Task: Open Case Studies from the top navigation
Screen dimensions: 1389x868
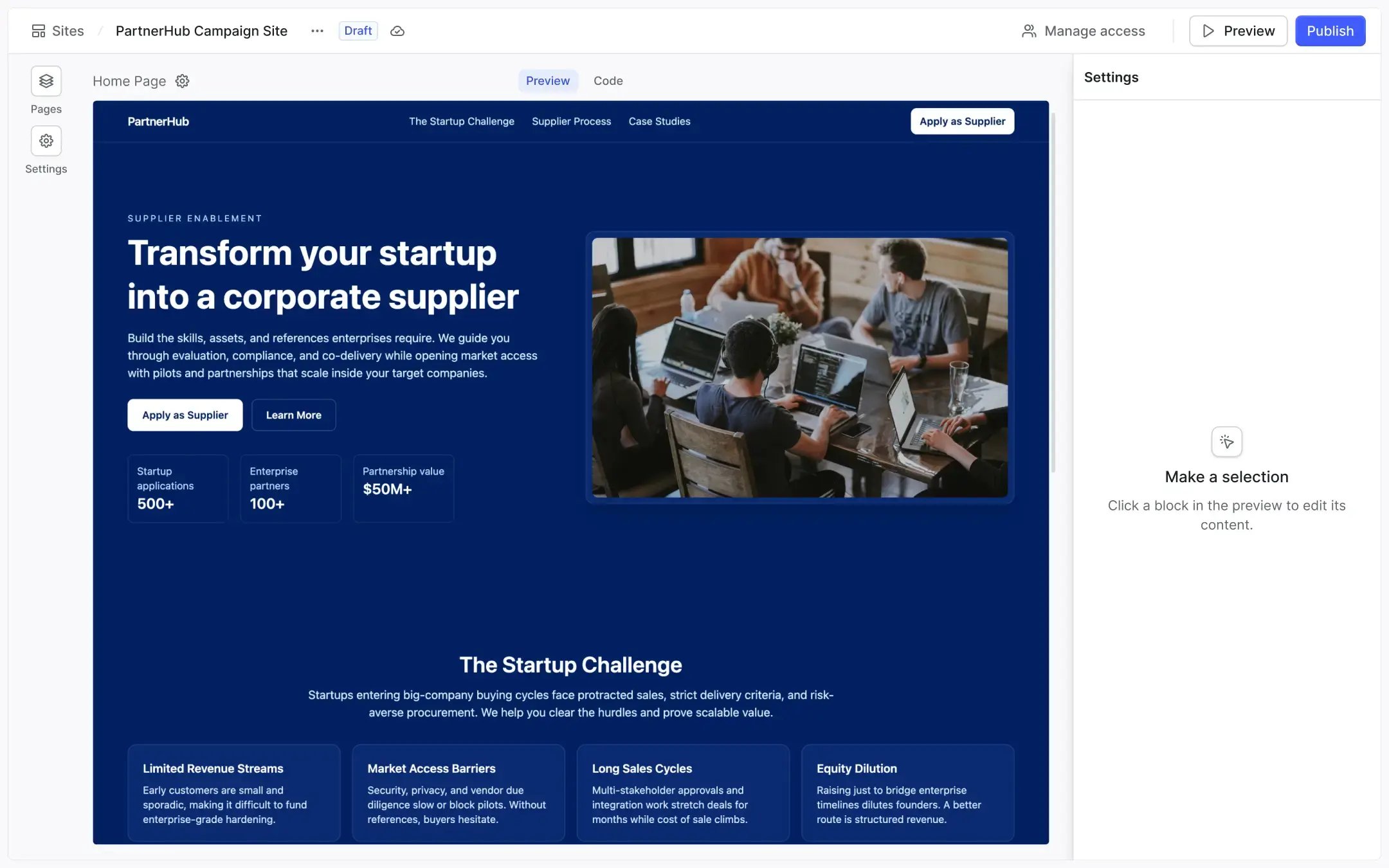Action: [659, 121]
